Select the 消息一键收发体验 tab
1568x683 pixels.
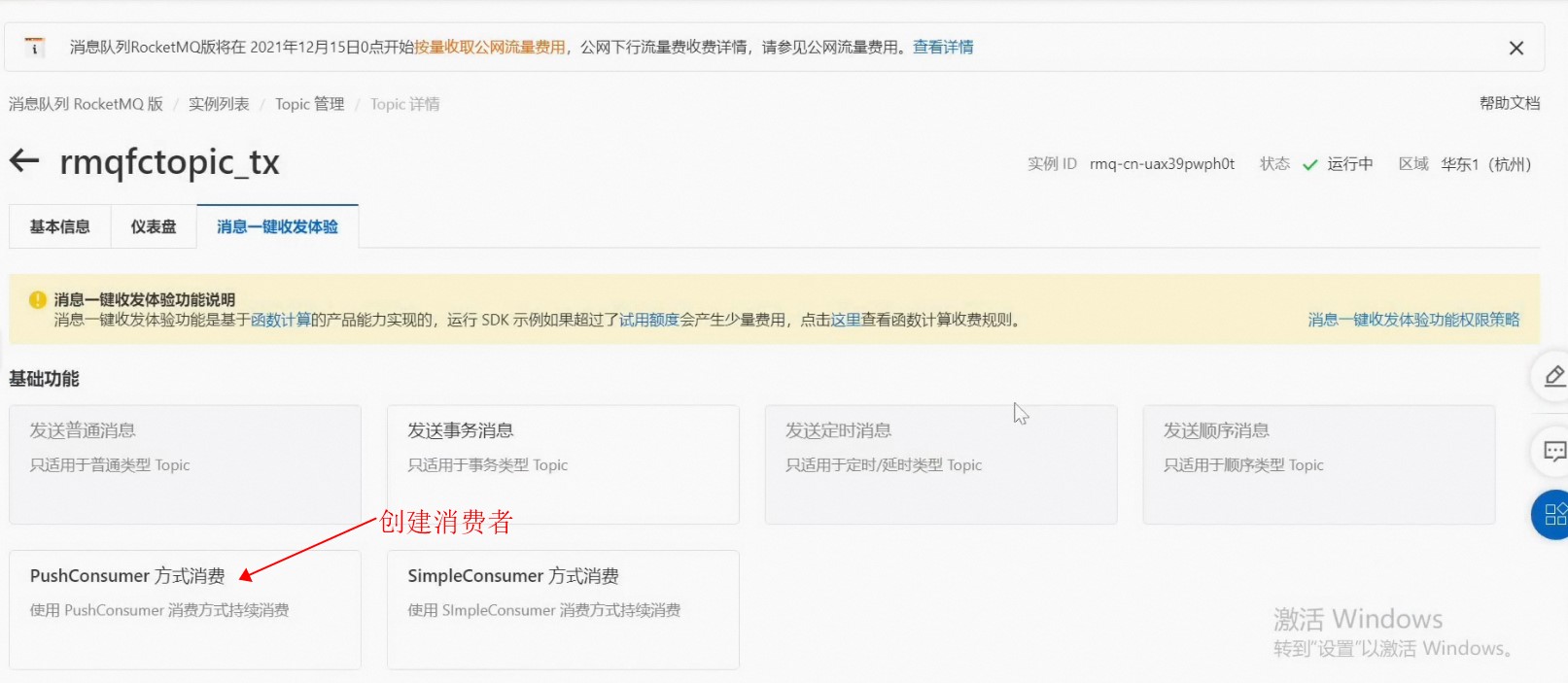[277, 226]
